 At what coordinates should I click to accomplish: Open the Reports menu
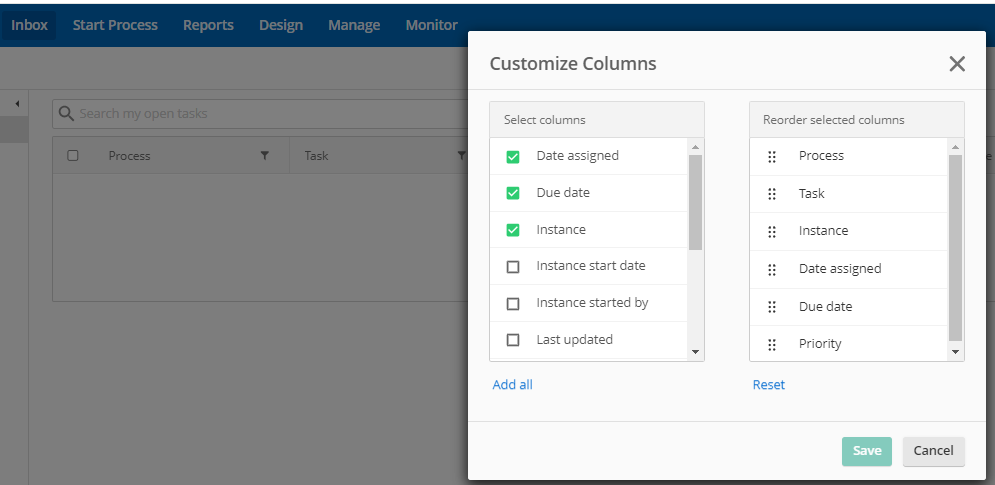(x=208, y=25)
